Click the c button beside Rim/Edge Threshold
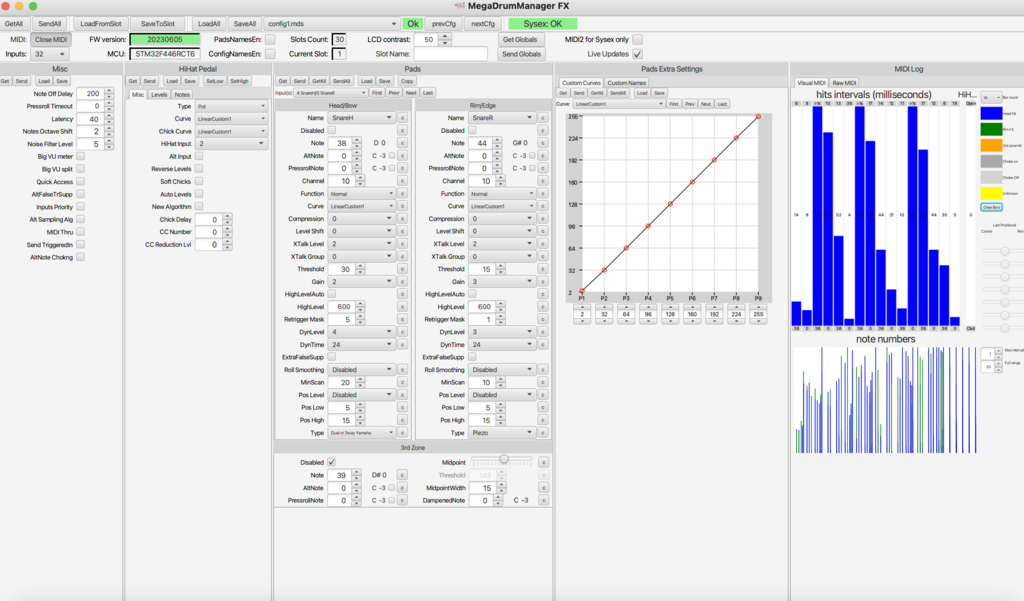Image resolution: width=1024 pixels, height=601 pixels. point(543,269)
